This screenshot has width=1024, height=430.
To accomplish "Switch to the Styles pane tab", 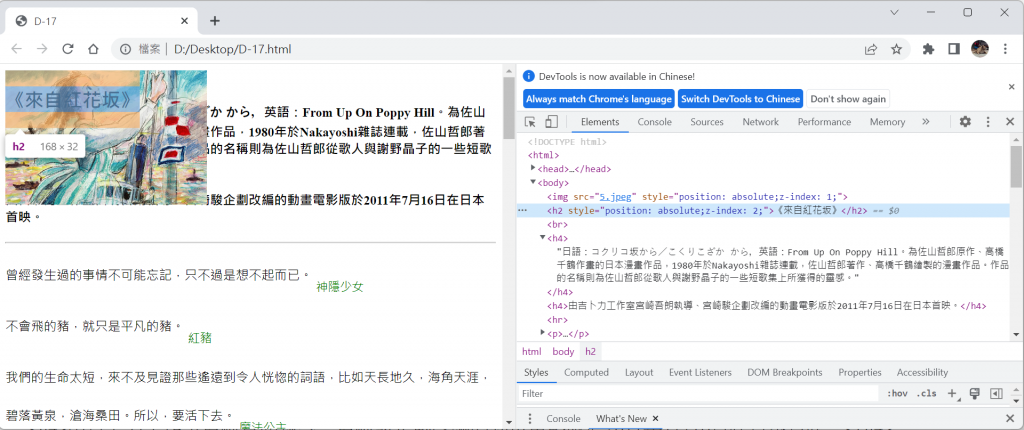I will (x=536, y=372).
